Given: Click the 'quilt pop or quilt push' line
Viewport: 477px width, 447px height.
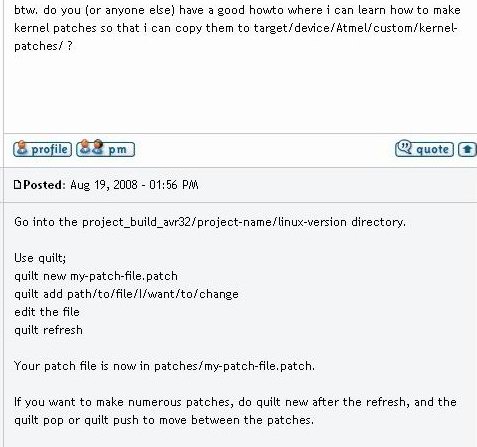Looking at the screenshot, I should click(164, 420).
